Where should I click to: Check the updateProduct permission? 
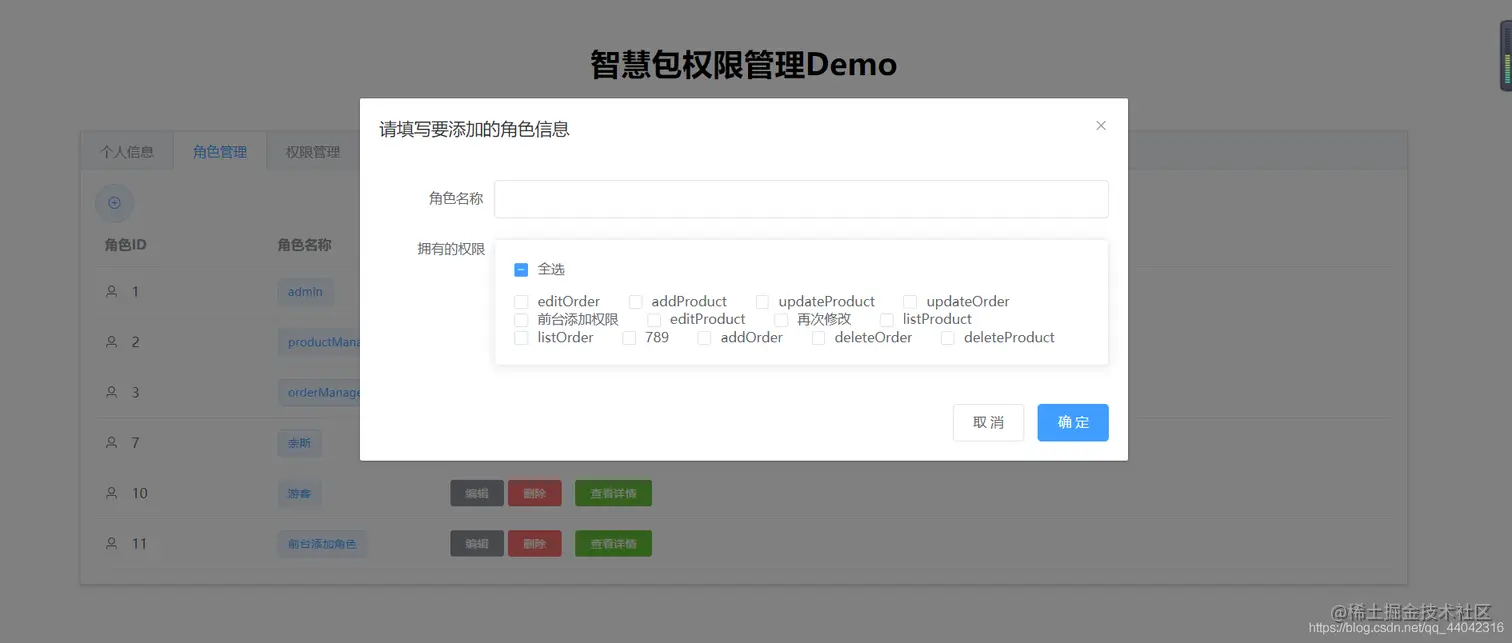(x=762, y=302)
